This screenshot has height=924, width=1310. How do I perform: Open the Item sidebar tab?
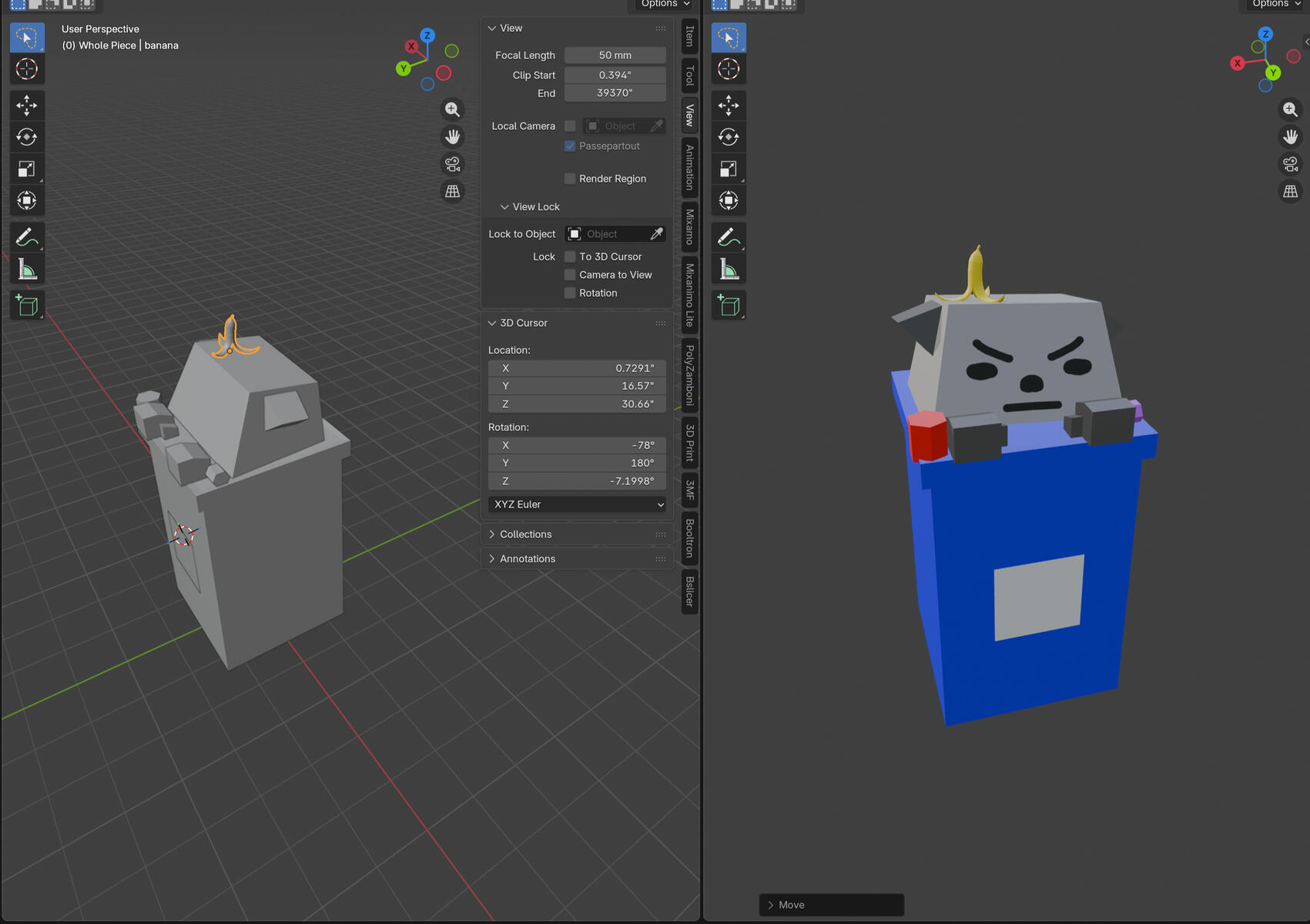[690, 36]
